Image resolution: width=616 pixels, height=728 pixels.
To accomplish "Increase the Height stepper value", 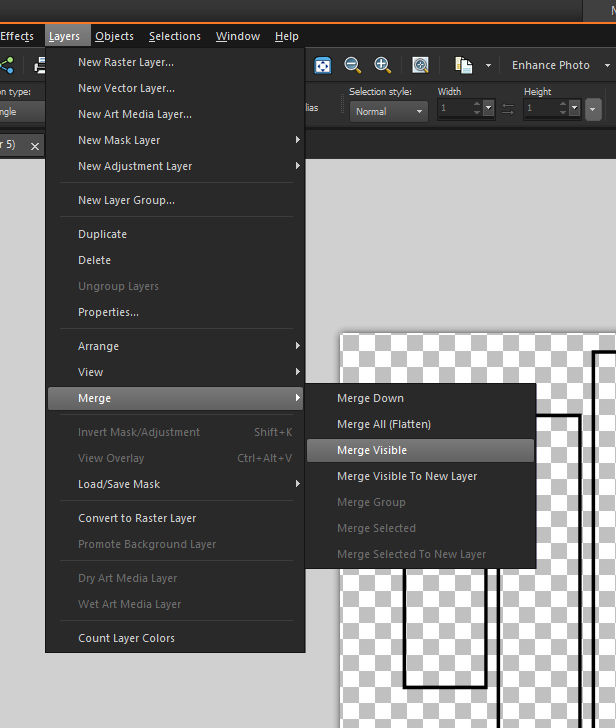I will pyautogui.click(x=563, y=104).
